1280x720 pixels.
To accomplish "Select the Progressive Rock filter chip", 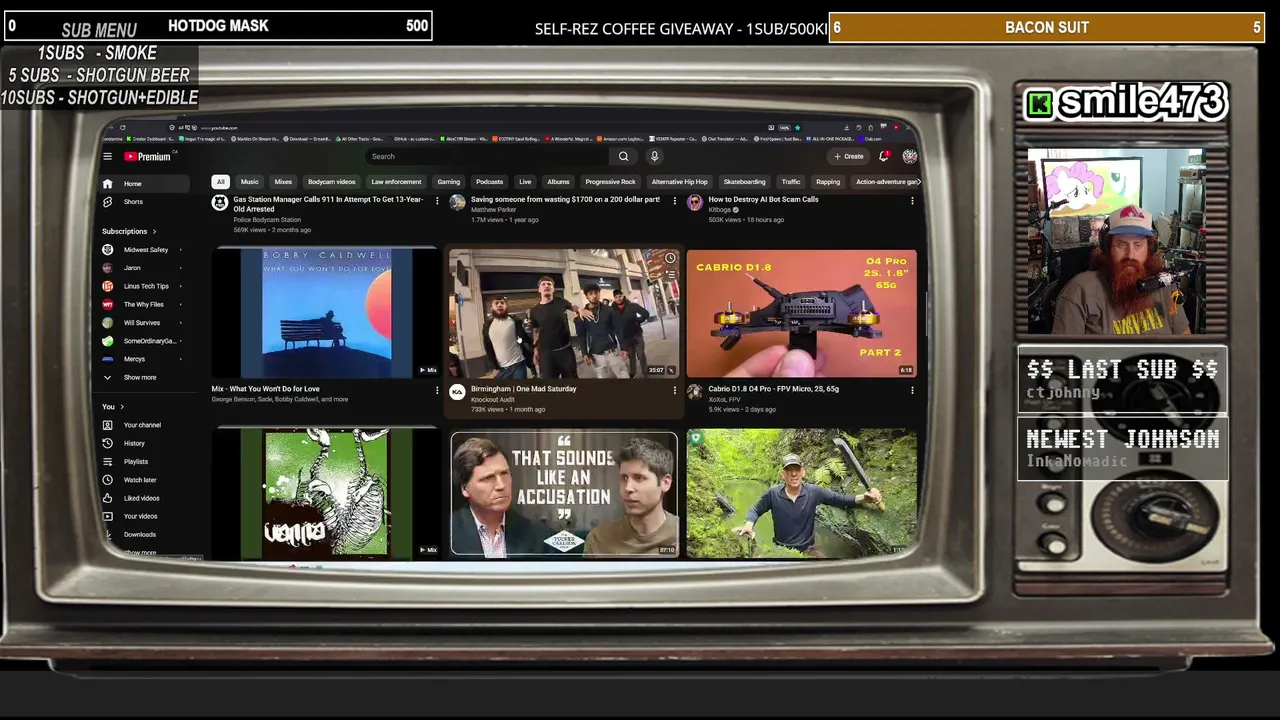I will pyautogui.click(x=610, y=182).
